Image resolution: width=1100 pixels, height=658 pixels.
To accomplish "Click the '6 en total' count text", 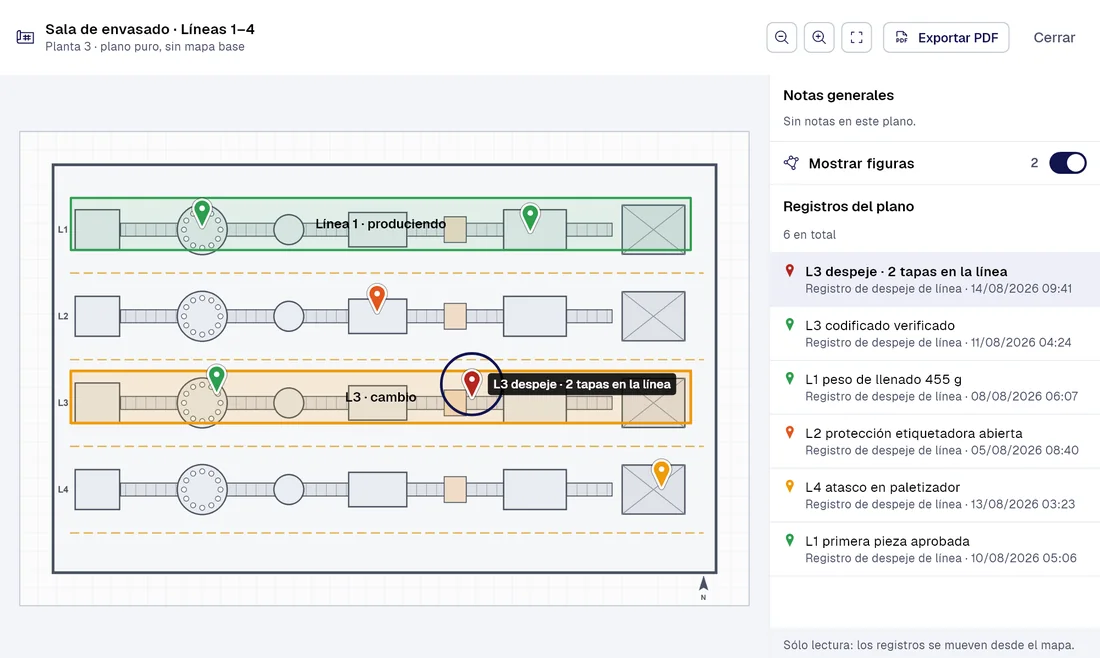I will 810,234.
